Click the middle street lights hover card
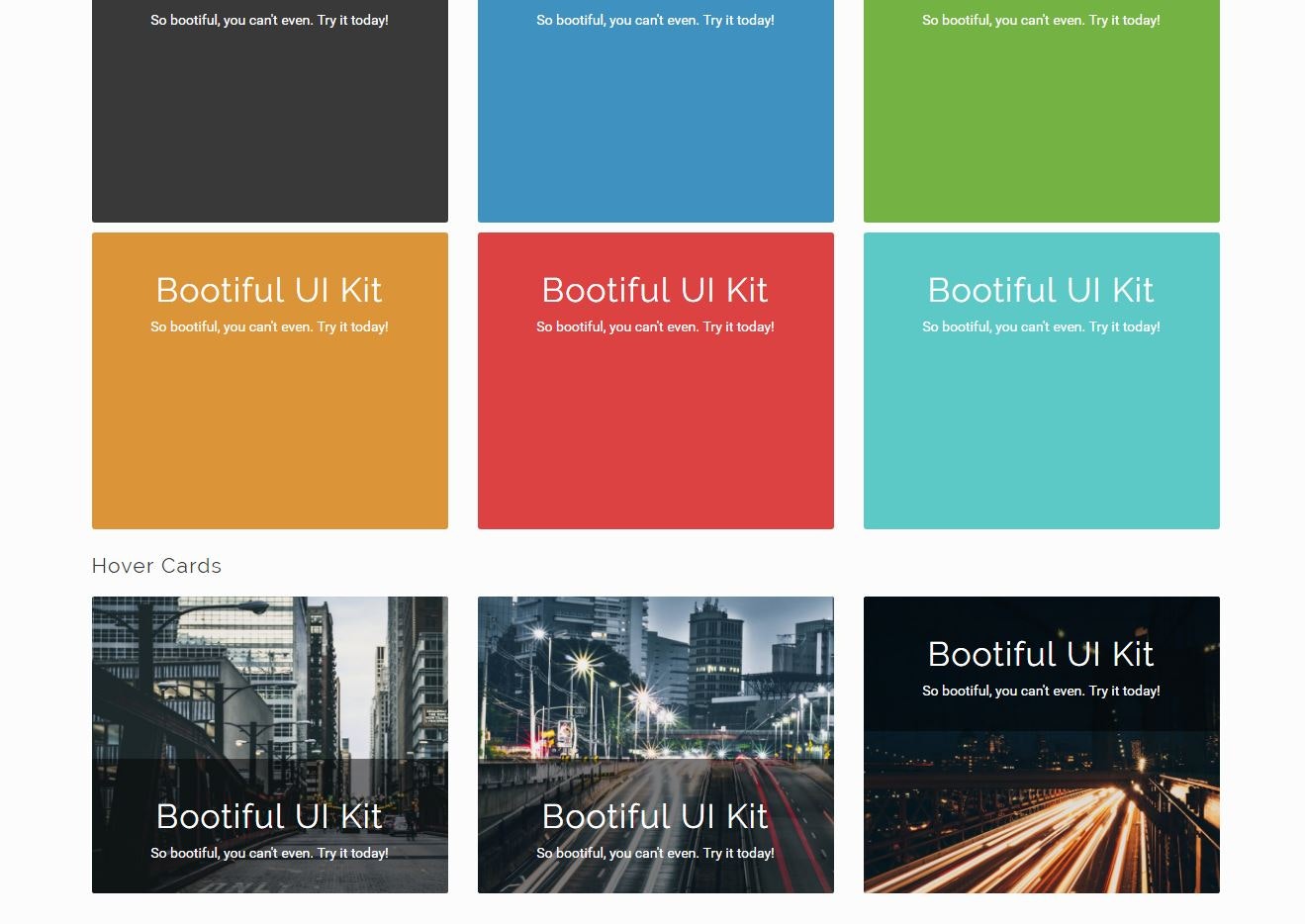Viewport: 1305px width, 924px height. pos(655,693)
